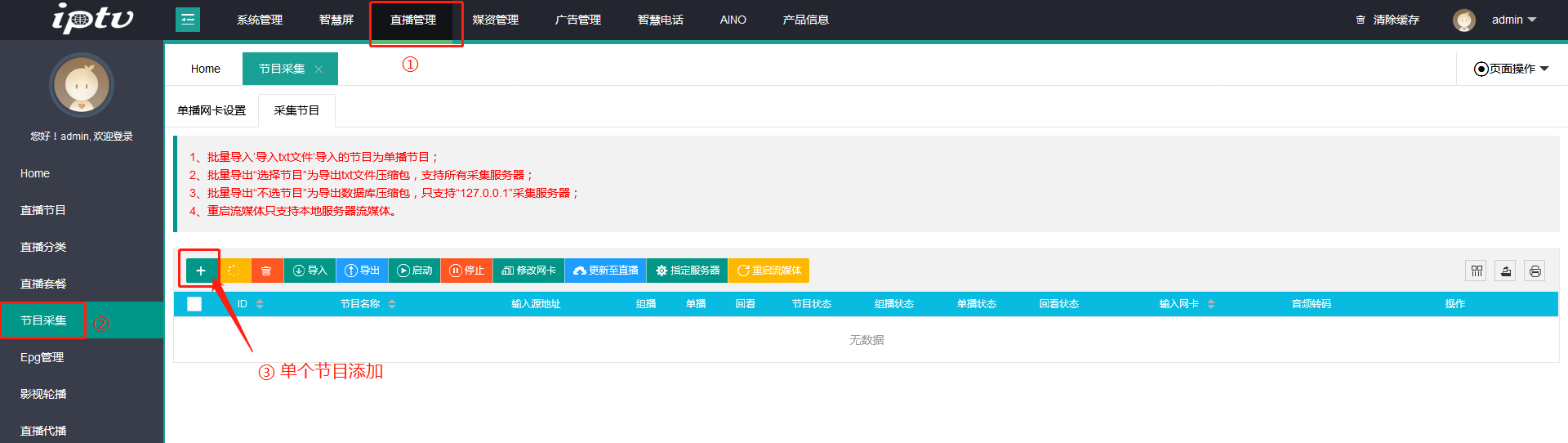Switch to 单播网卡设置 tab
This screenshot has width=1568, height=443.
212,110
